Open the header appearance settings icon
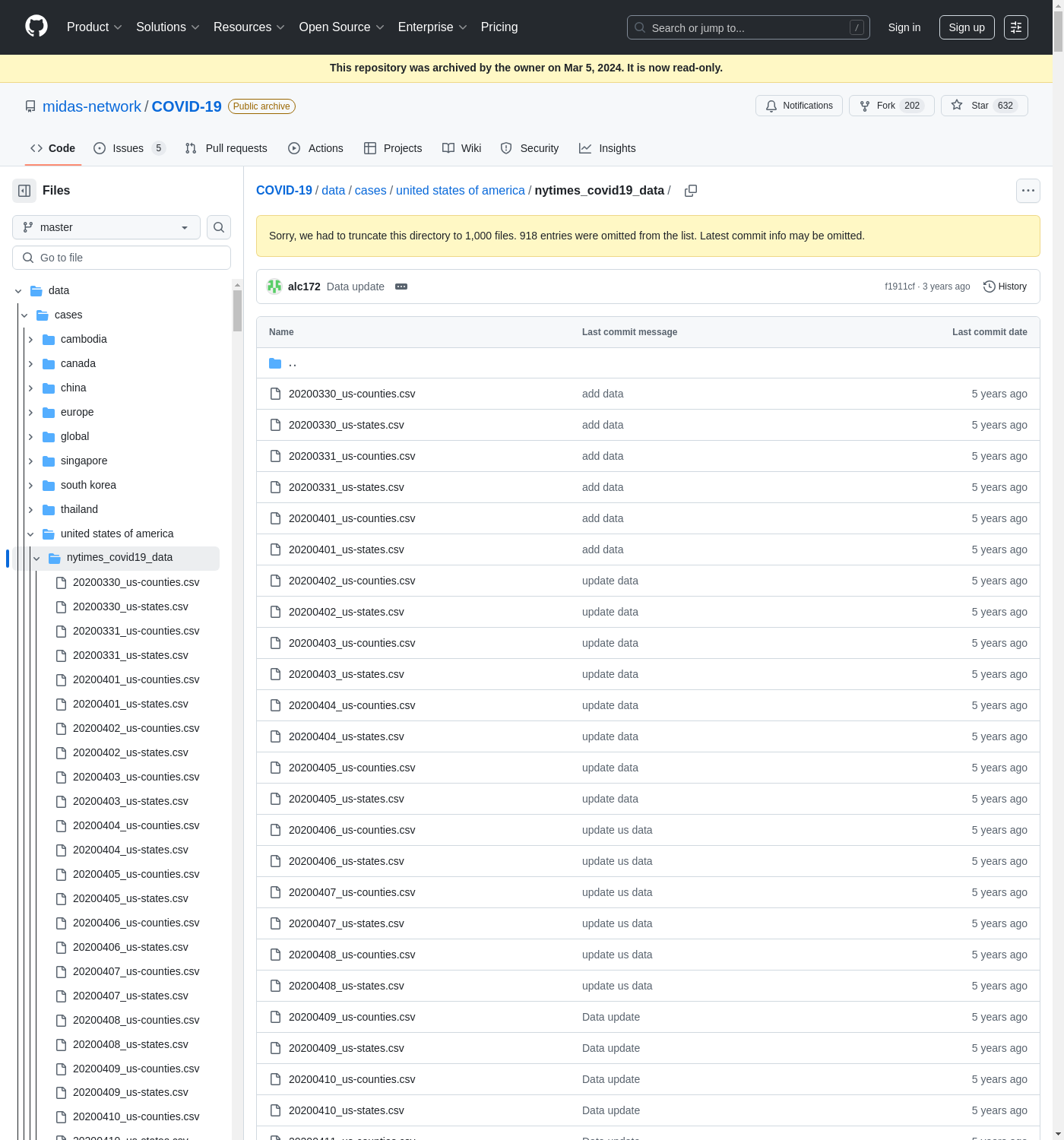 (1015, 27)
